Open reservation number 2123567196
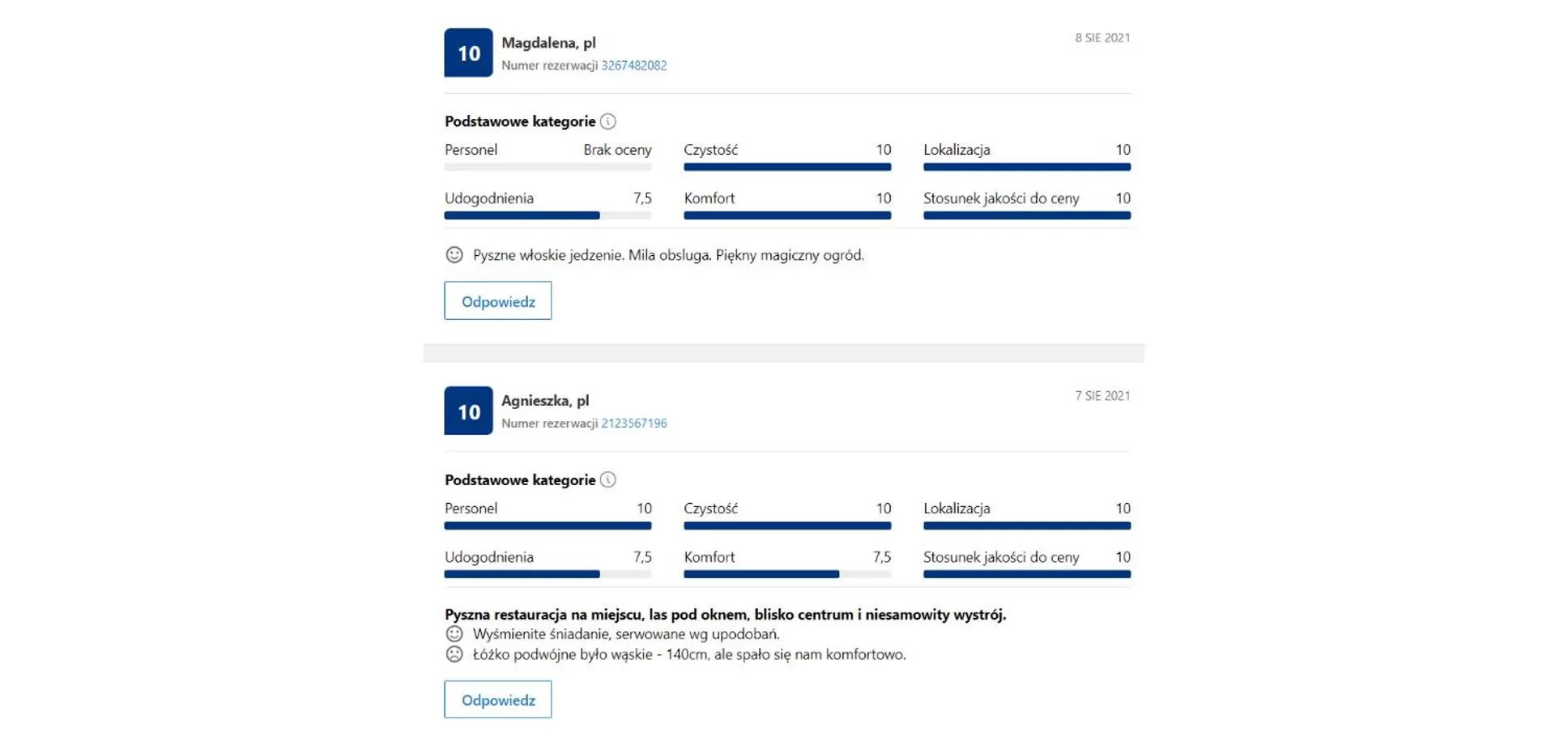The width and height of the screenshot is (1568, 737). coord(633,424)
